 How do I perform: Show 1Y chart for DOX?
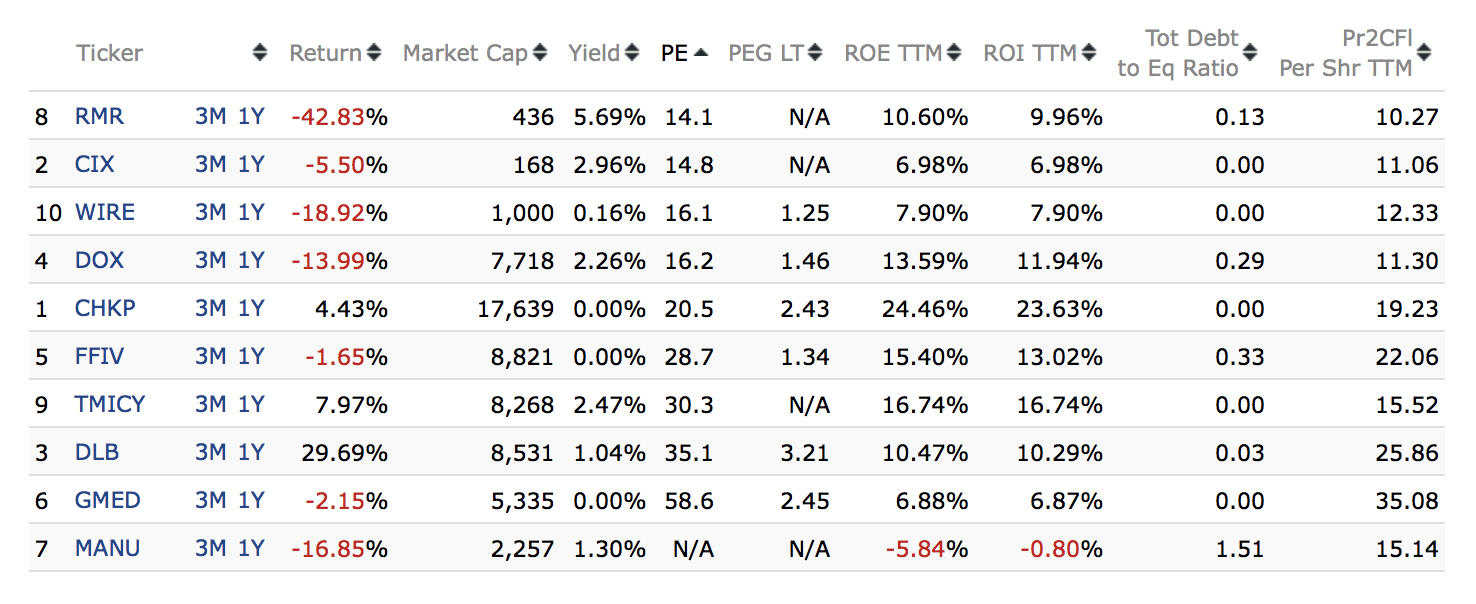point(251,261)
